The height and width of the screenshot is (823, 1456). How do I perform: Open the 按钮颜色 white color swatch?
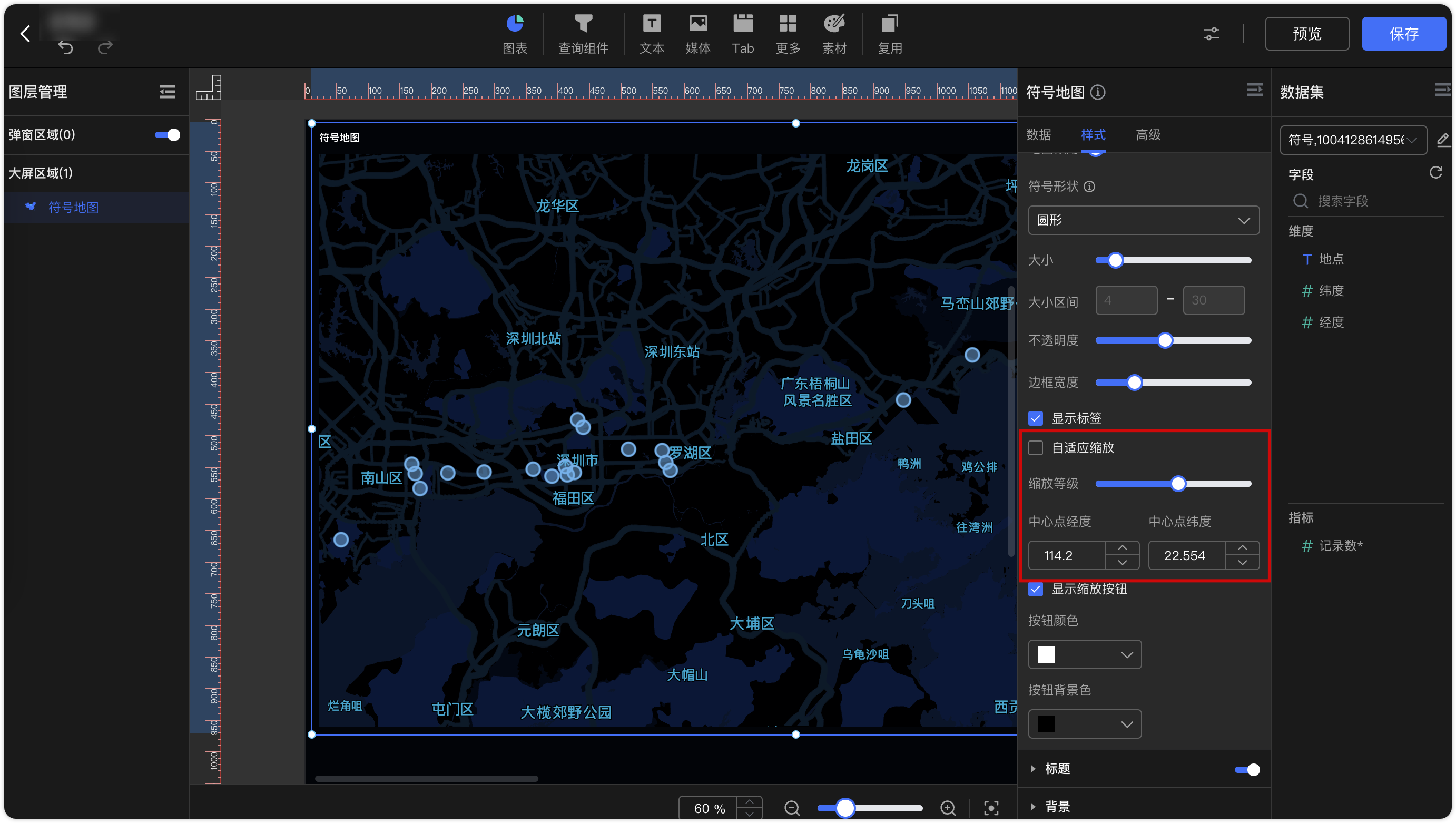[x=1085, y=654]
